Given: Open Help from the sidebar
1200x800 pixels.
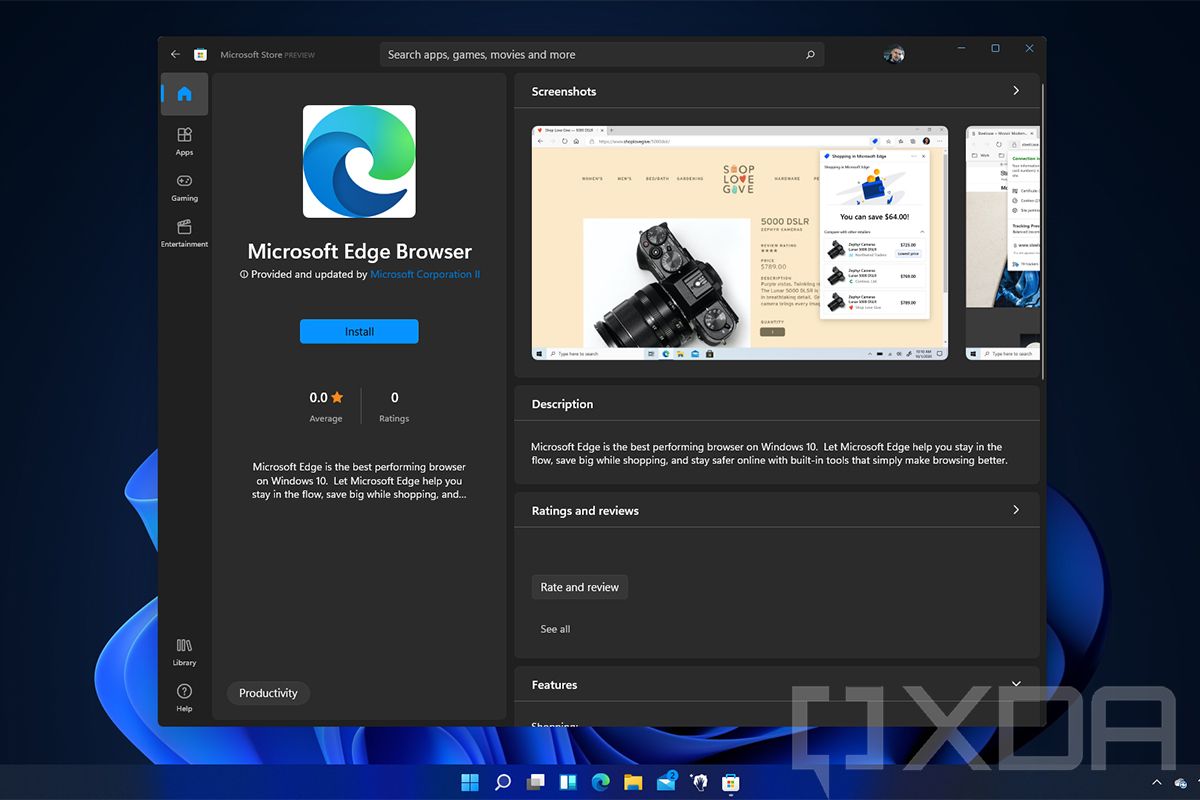Looking at the screenshot, I should click(184, 697).
